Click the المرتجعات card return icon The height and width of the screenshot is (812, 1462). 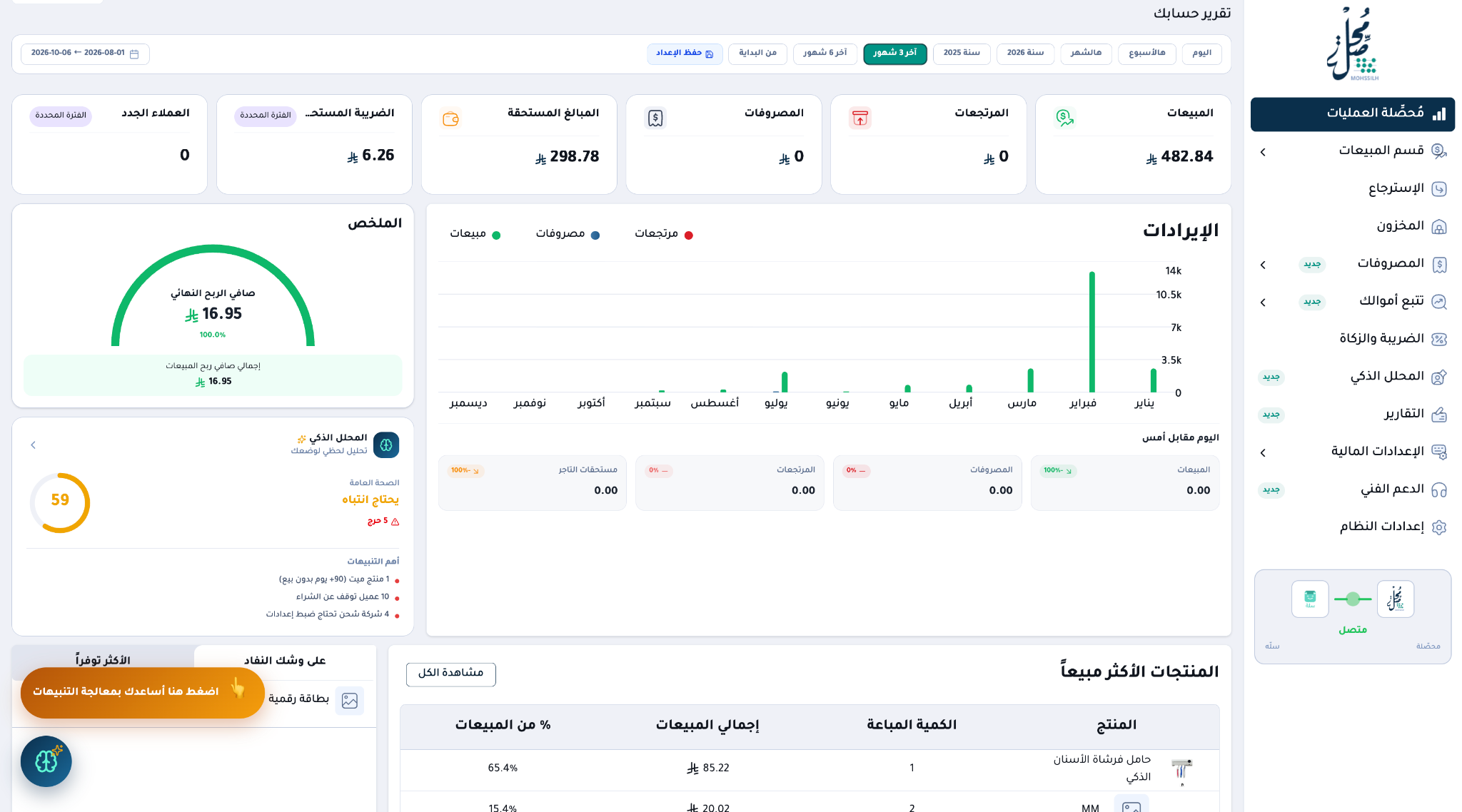[x=860, y=118]
